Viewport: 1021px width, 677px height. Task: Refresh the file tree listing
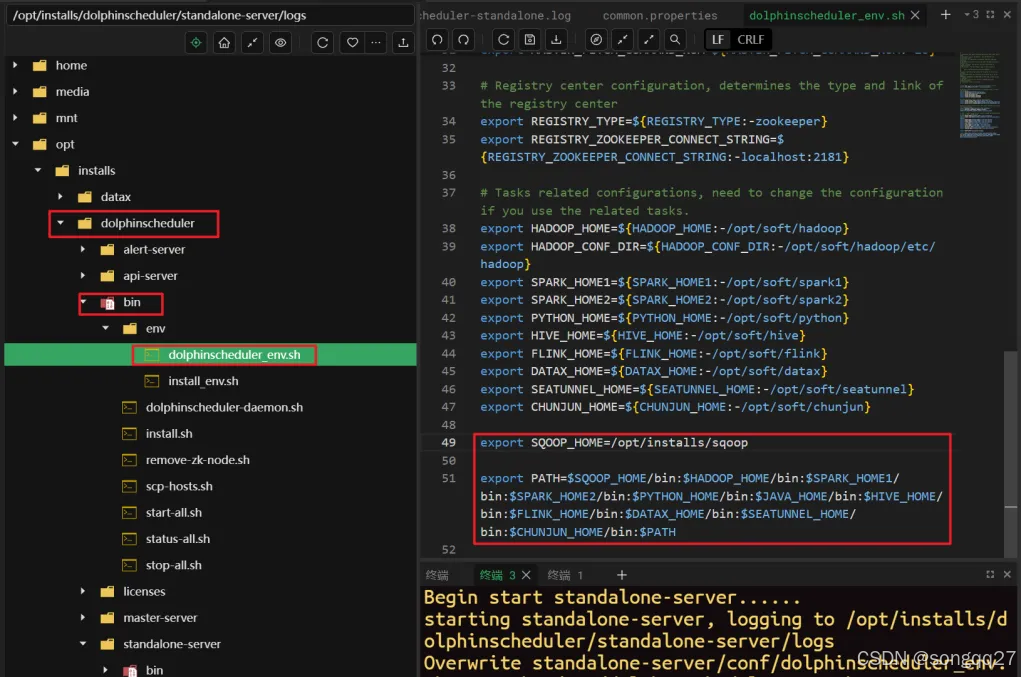coord(322,42)
